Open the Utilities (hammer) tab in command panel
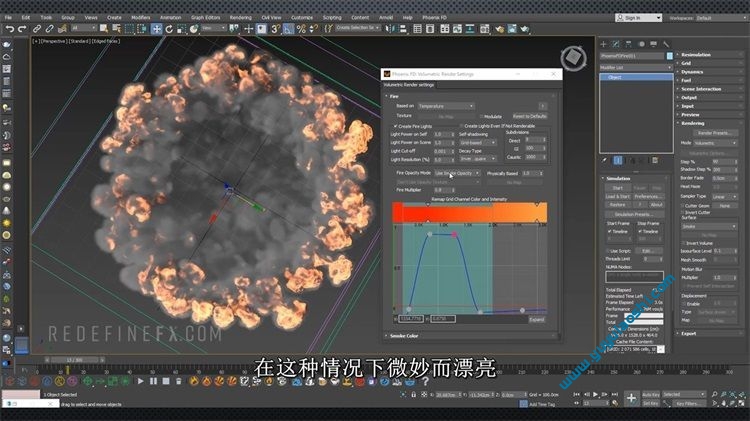Screen dimensions: 750x421 (x=666, y=44)
